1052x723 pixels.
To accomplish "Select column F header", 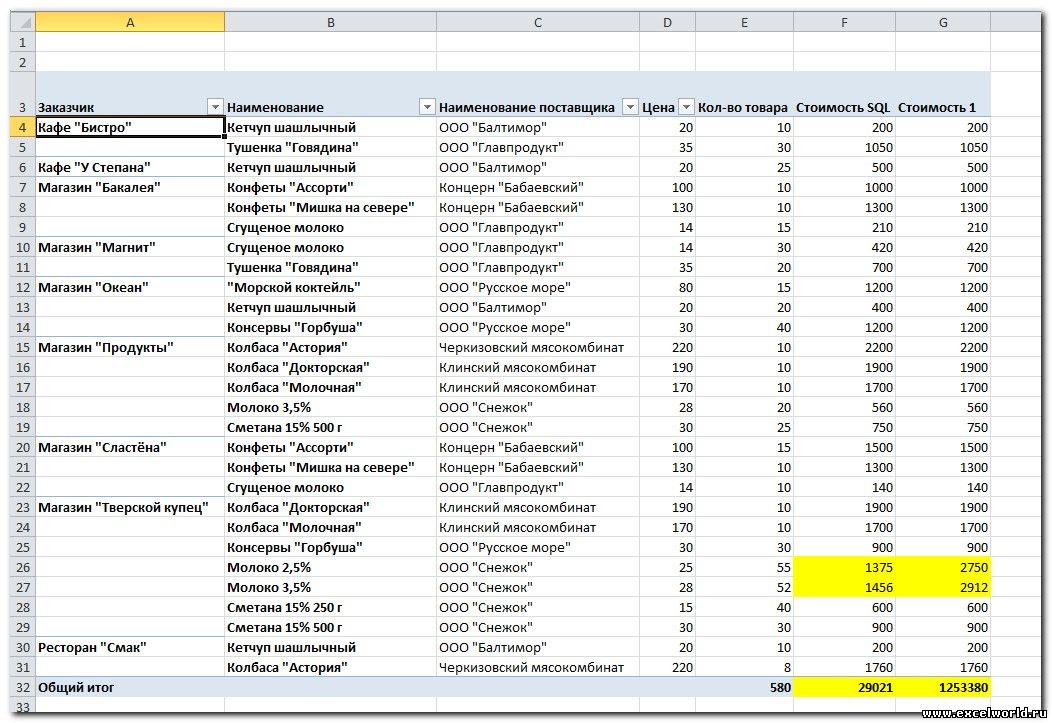I will click(x=844, y=22).
